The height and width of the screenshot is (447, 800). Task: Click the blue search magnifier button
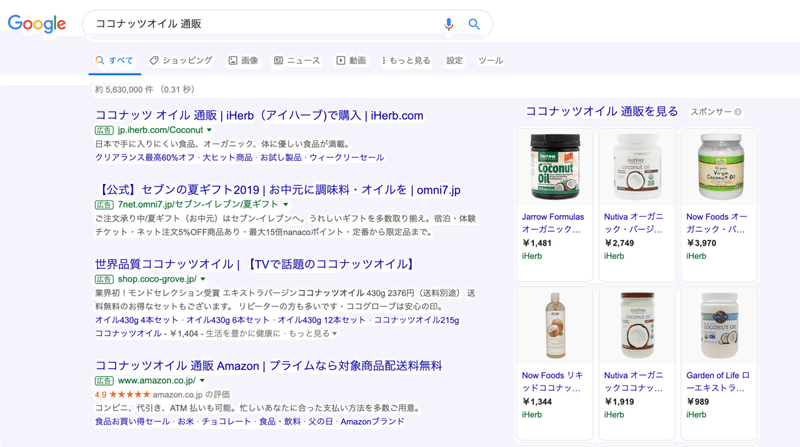(474, 24)
